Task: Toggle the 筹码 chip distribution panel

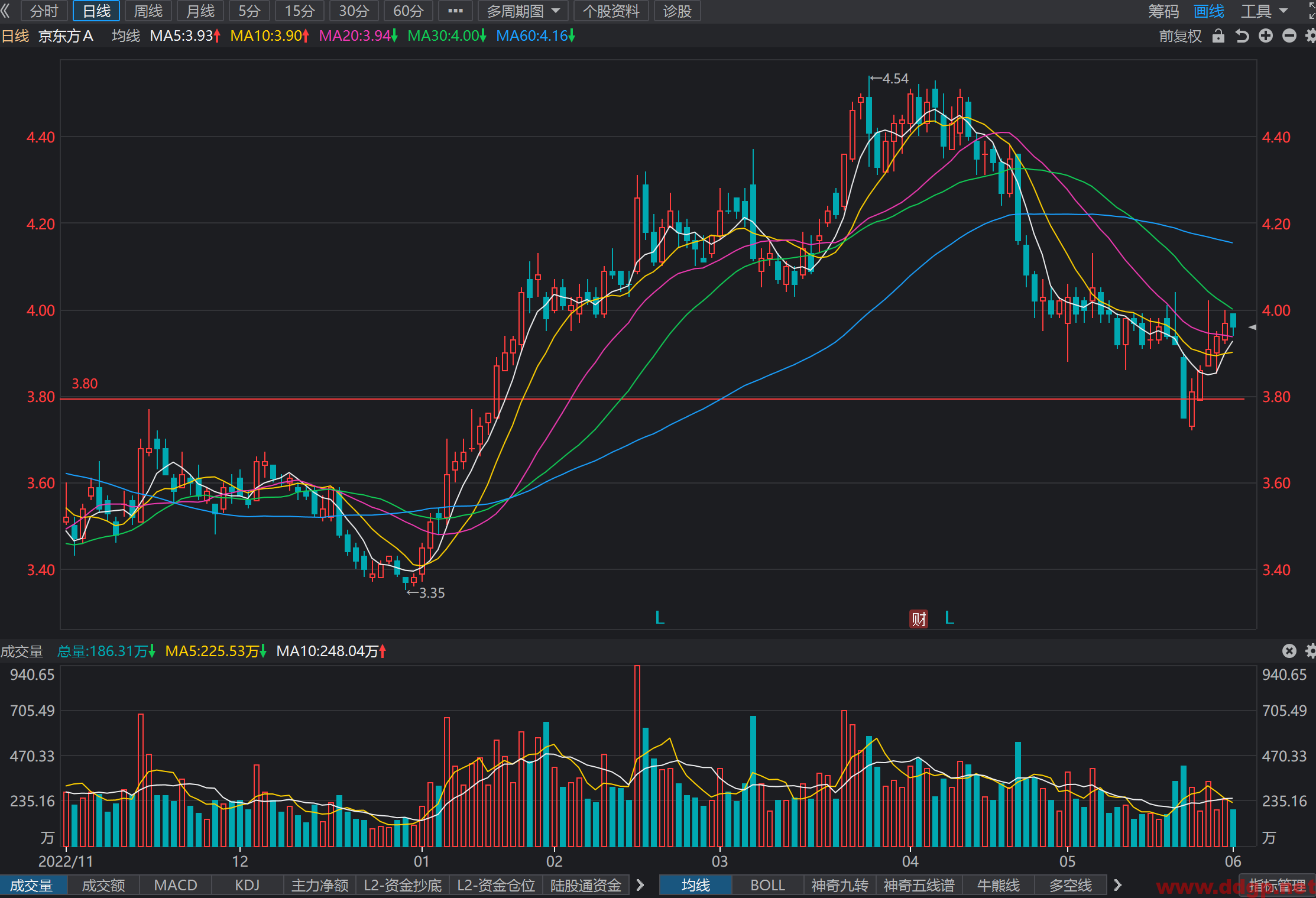Action: (x=1163, y=11)
